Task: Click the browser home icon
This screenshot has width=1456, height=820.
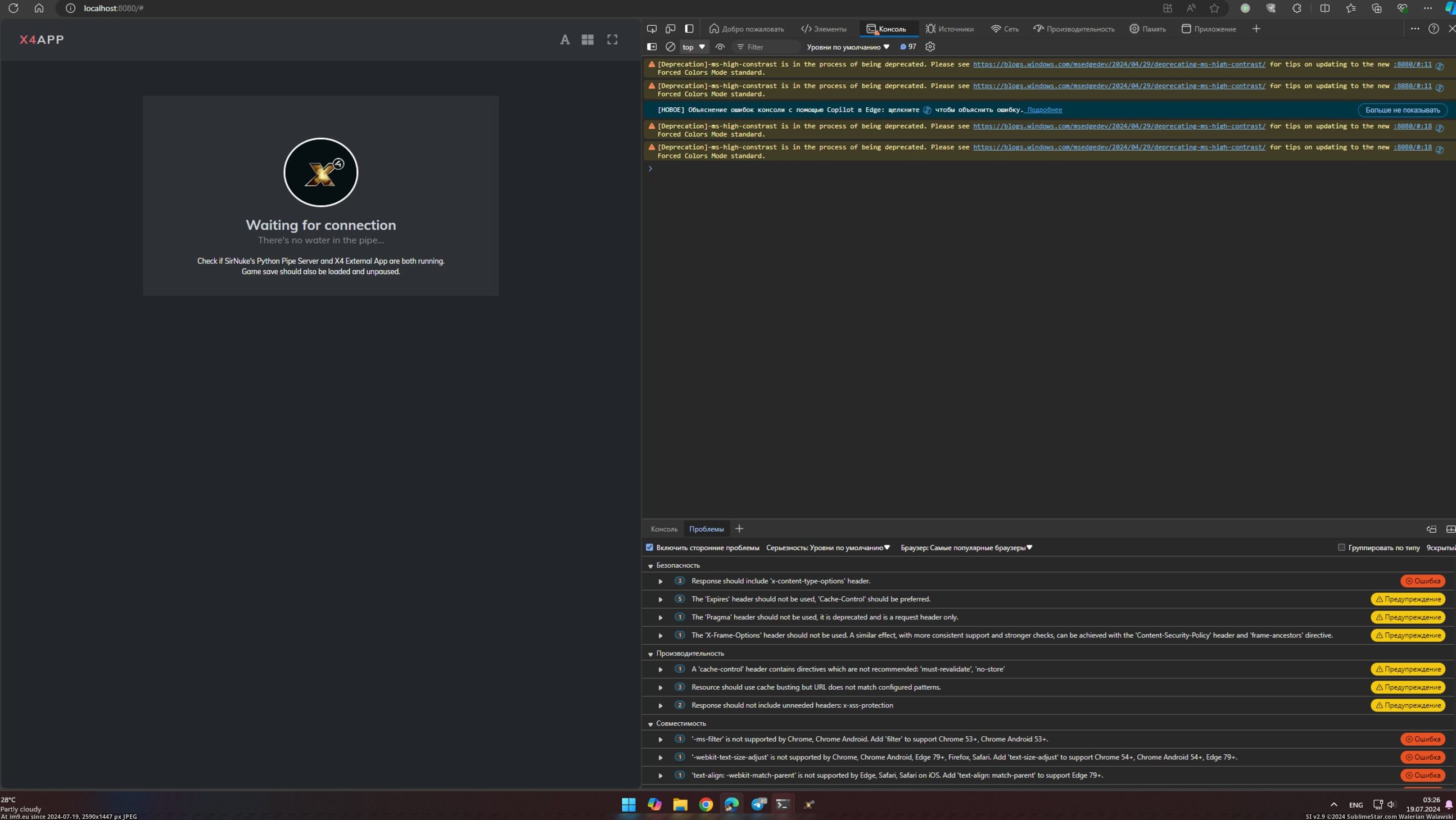Action: pyautogui.click(x=38, y=8)
